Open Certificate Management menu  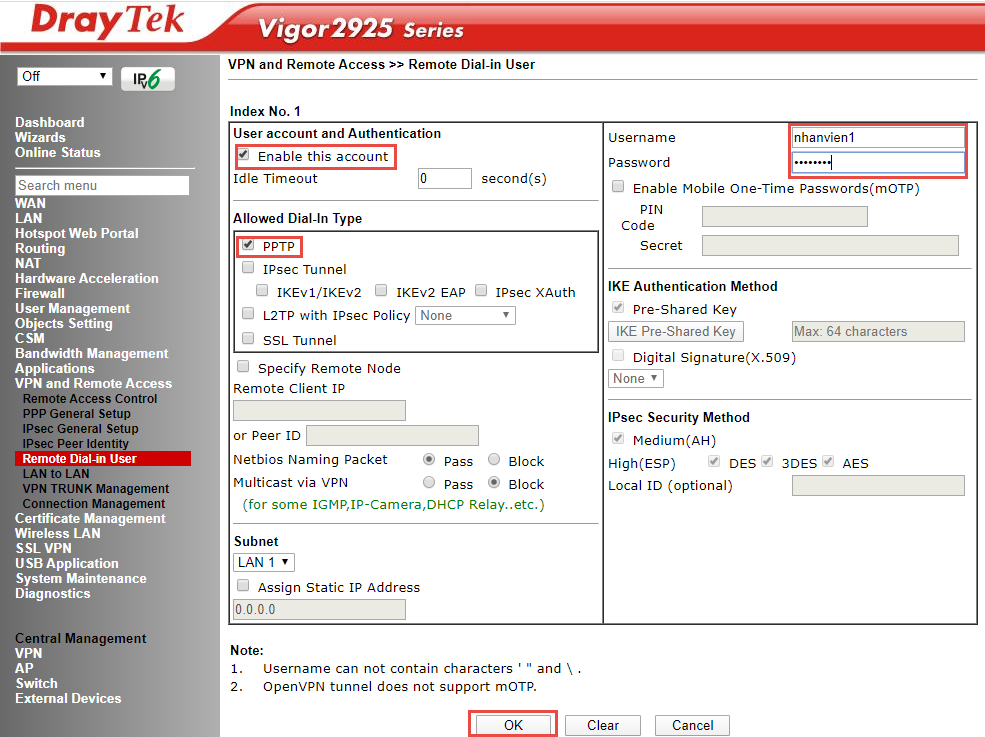click(x=90, y=518)
